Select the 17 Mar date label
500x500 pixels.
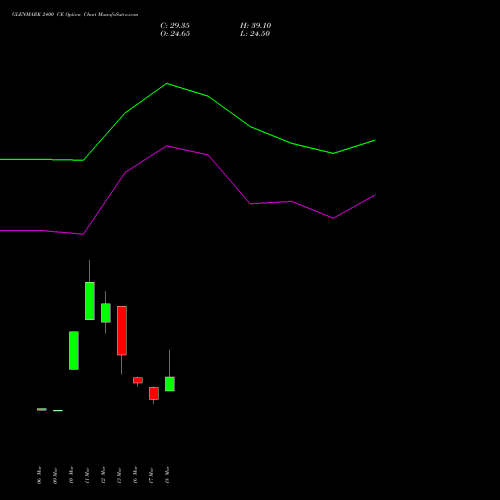click(x=151, y=475)
